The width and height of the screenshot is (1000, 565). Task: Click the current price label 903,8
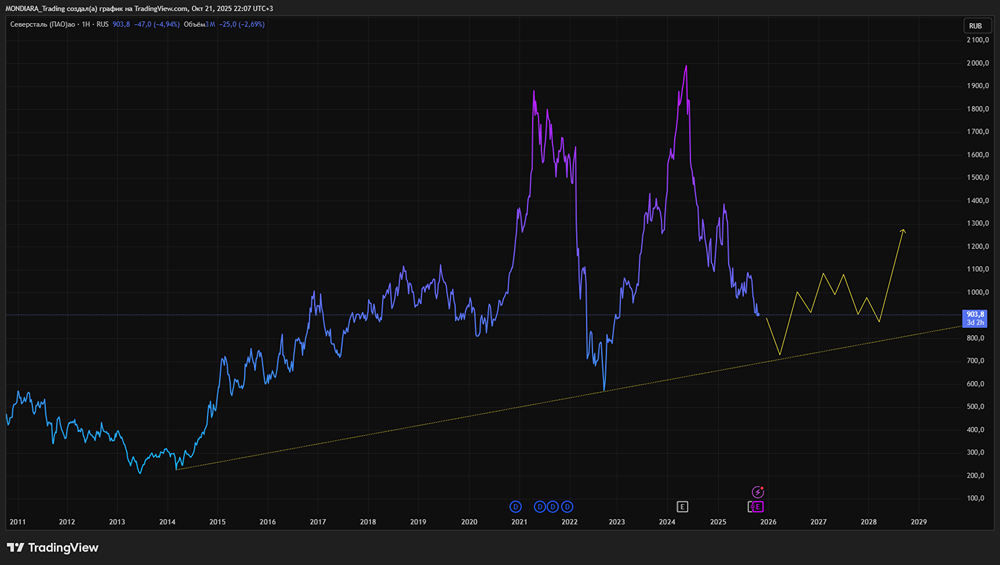click(976, 318)
